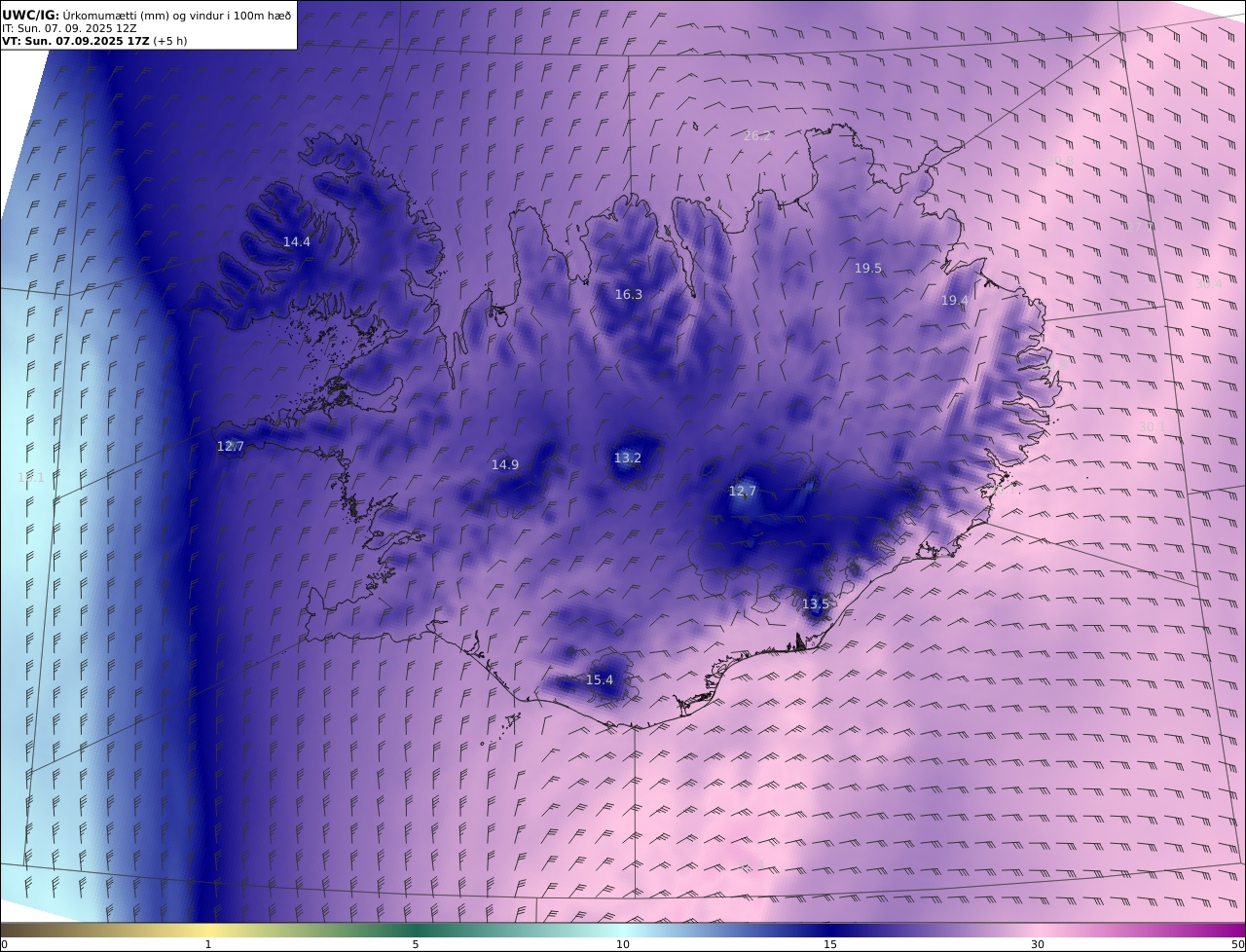Click the 0 label on the color scale
This screenshot has width=1246, height=952.
[x=4, y=944]
